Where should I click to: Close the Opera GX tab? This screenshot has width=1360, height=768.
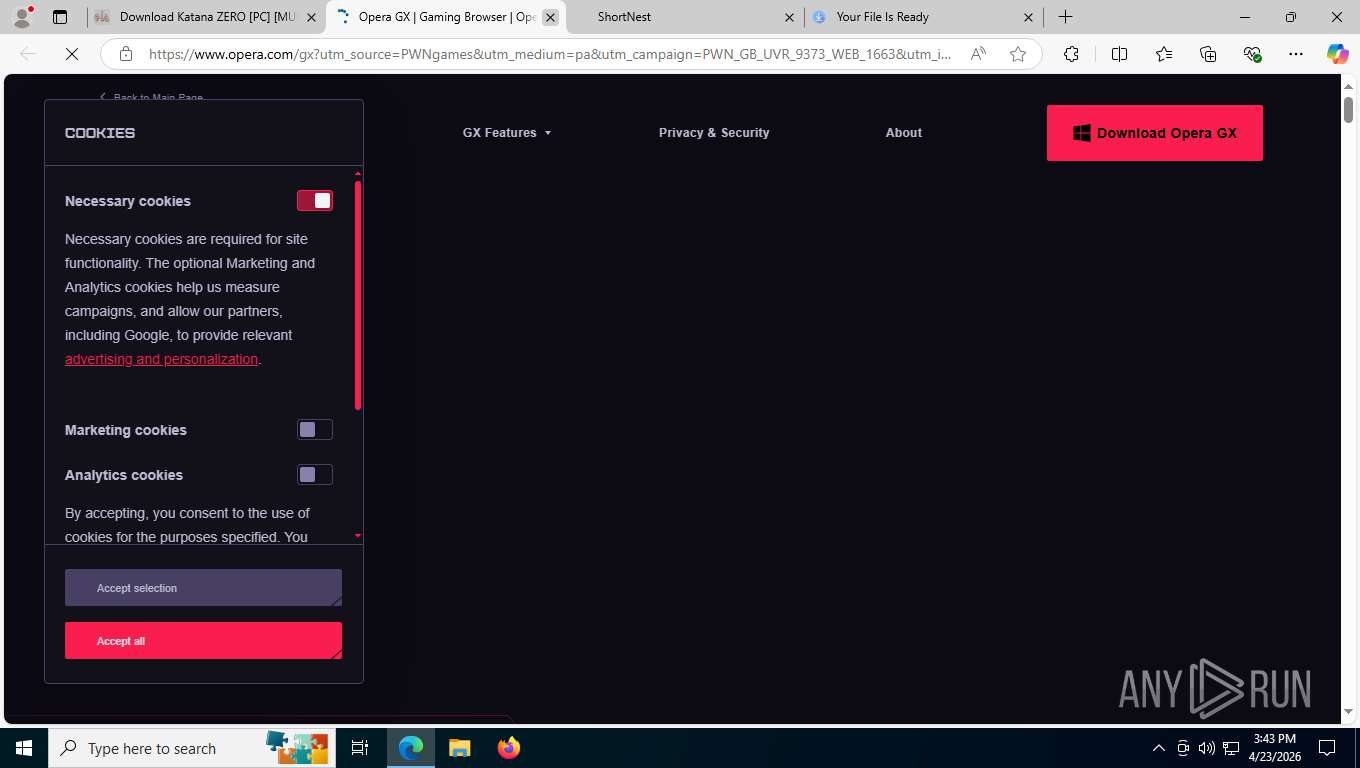[550, 17]
